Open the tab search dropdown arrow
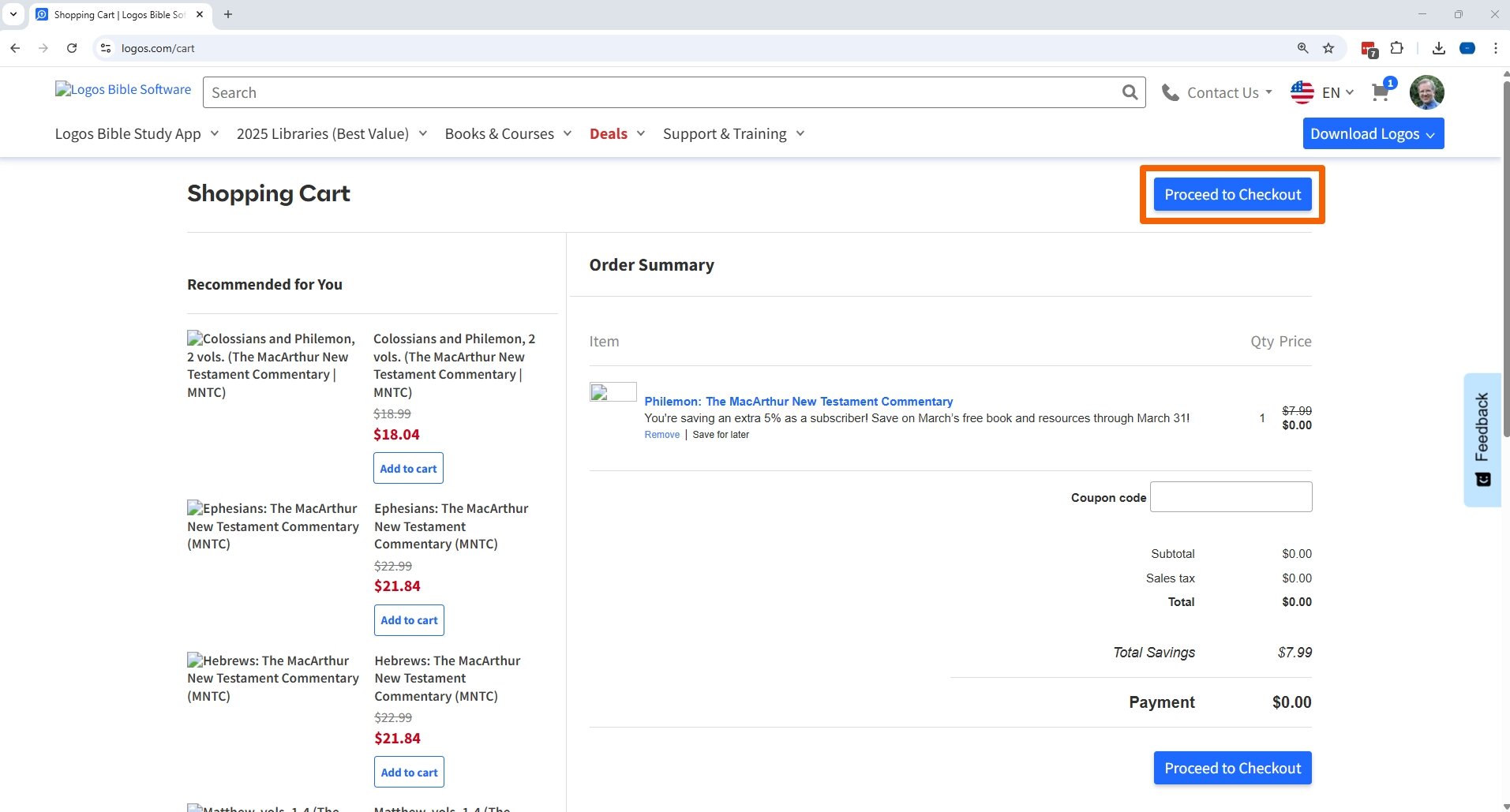This screenshot has height=812, width=1510. [x=13, y=14]
